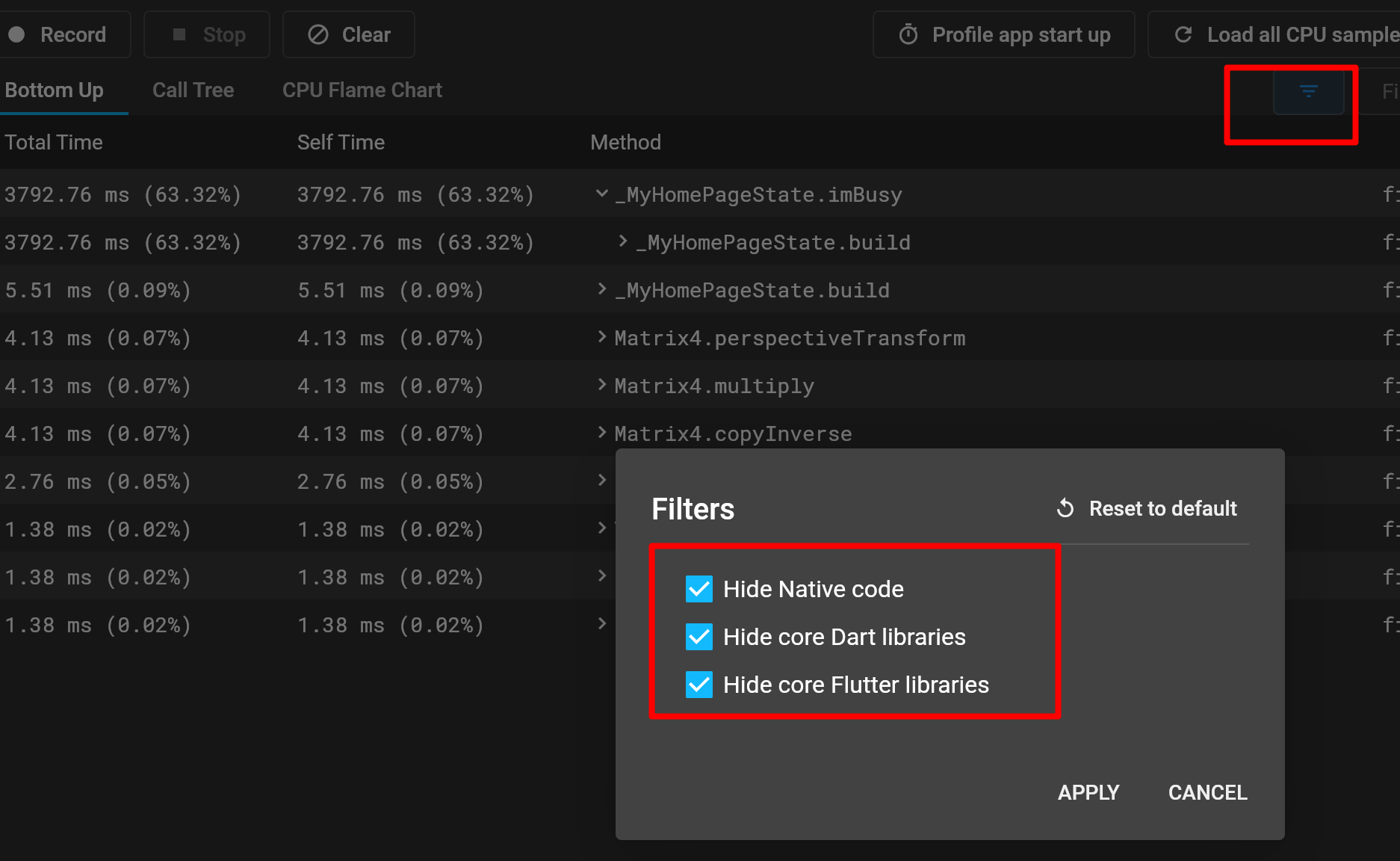Click the Reset to default arrow icon
1400x861 pixels.
(1065, 508)
